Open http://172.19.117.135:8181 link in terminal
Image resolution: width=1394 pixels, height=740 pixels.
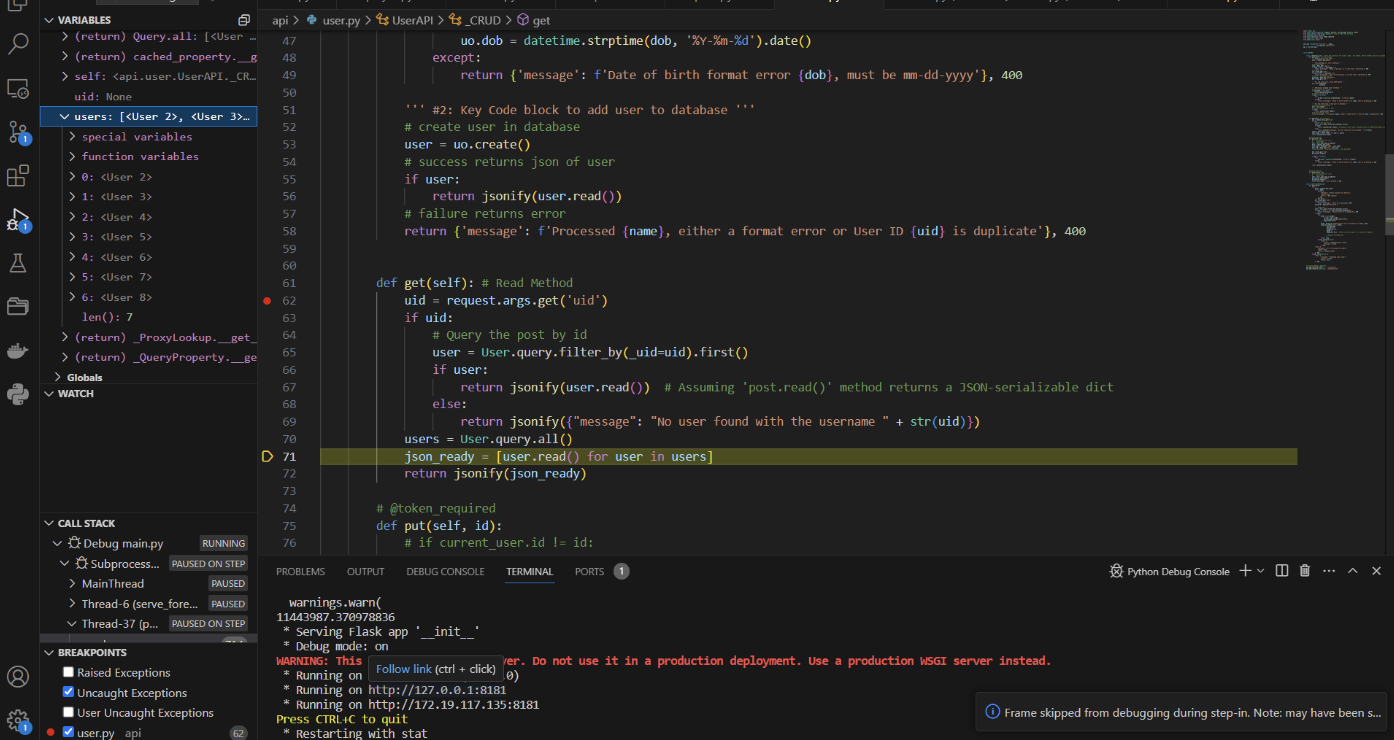[453, 705]
